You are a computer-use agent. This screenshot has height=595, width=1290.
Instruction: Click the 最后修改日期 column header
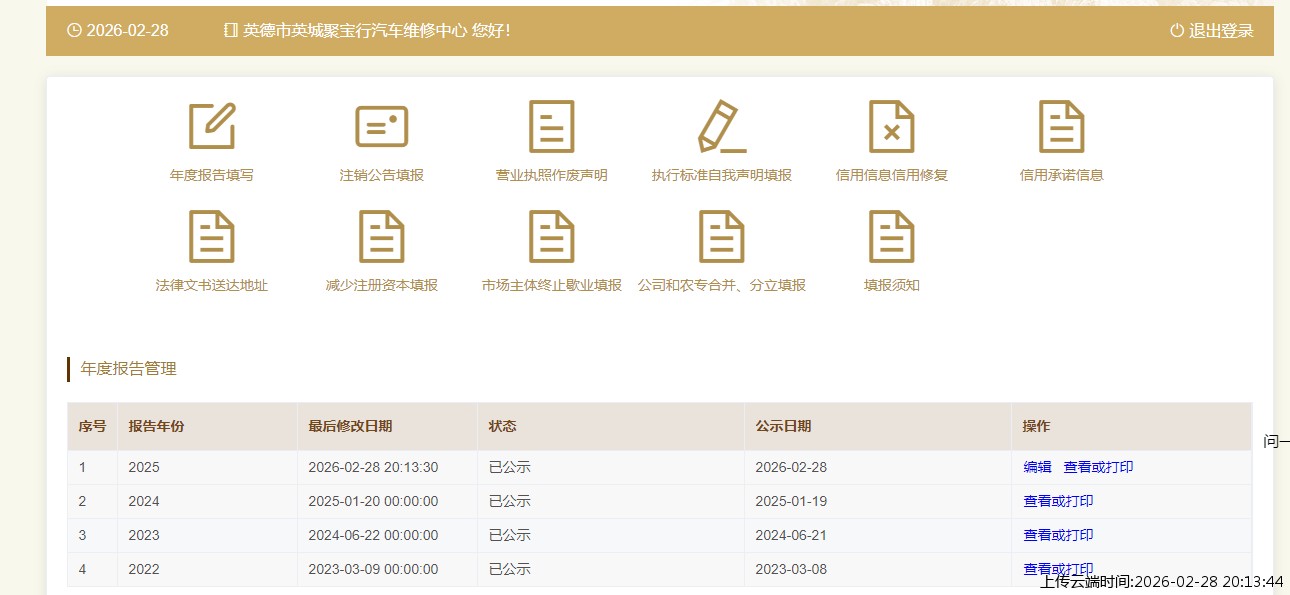pos(350,426)
